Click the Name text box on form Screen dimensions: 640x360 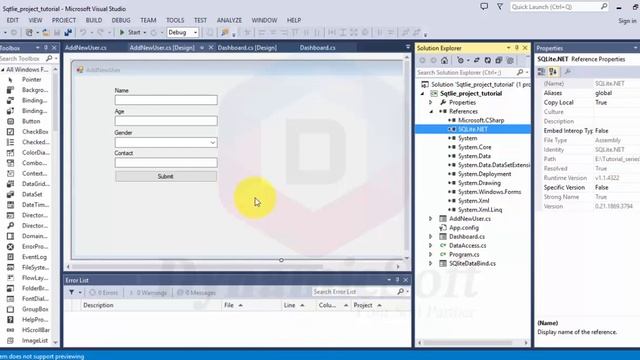[x=166, y=100]
